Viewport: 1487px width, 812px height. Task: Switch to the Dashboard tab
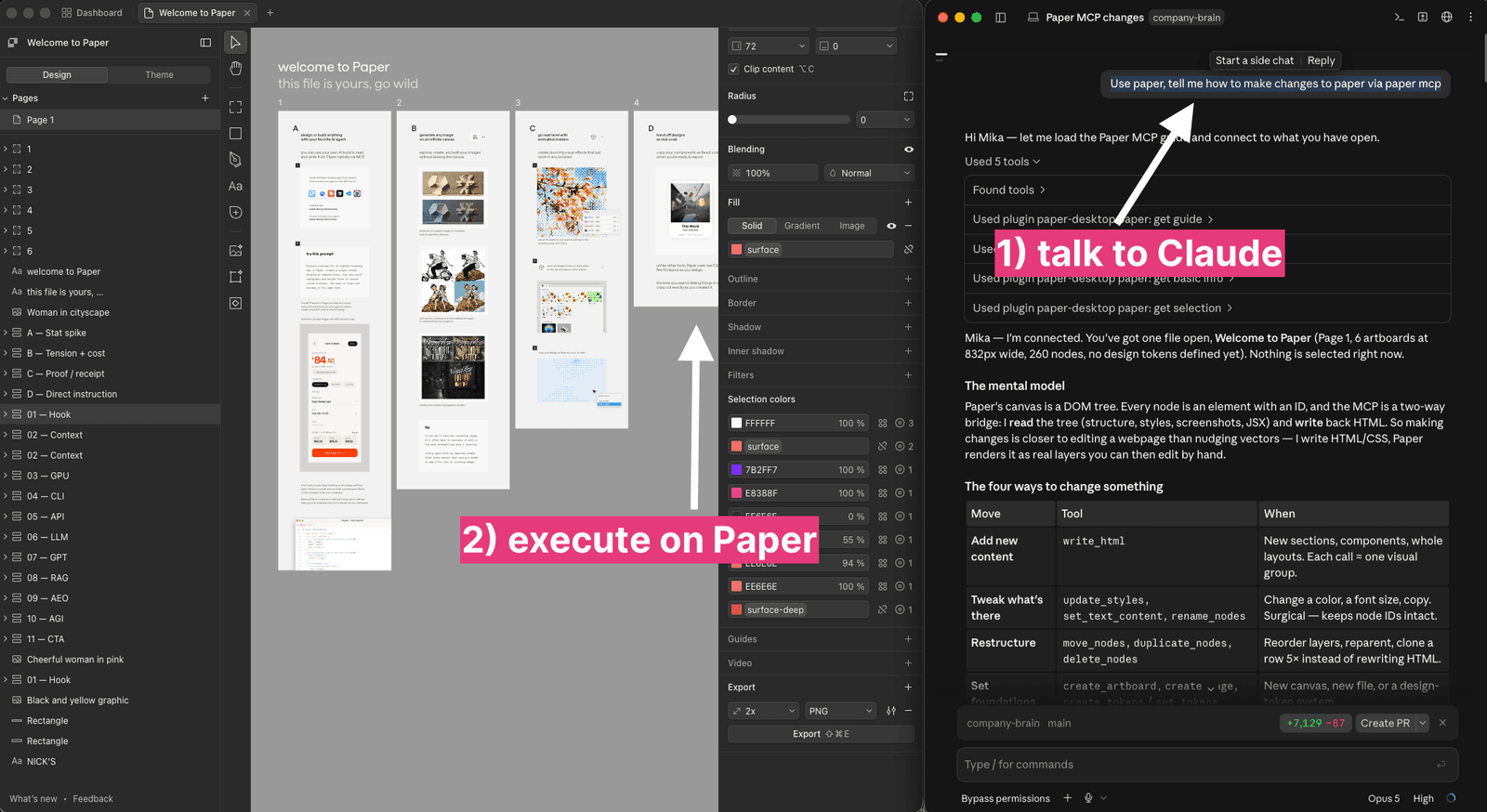pyautogui.click(x=91, y=13)
